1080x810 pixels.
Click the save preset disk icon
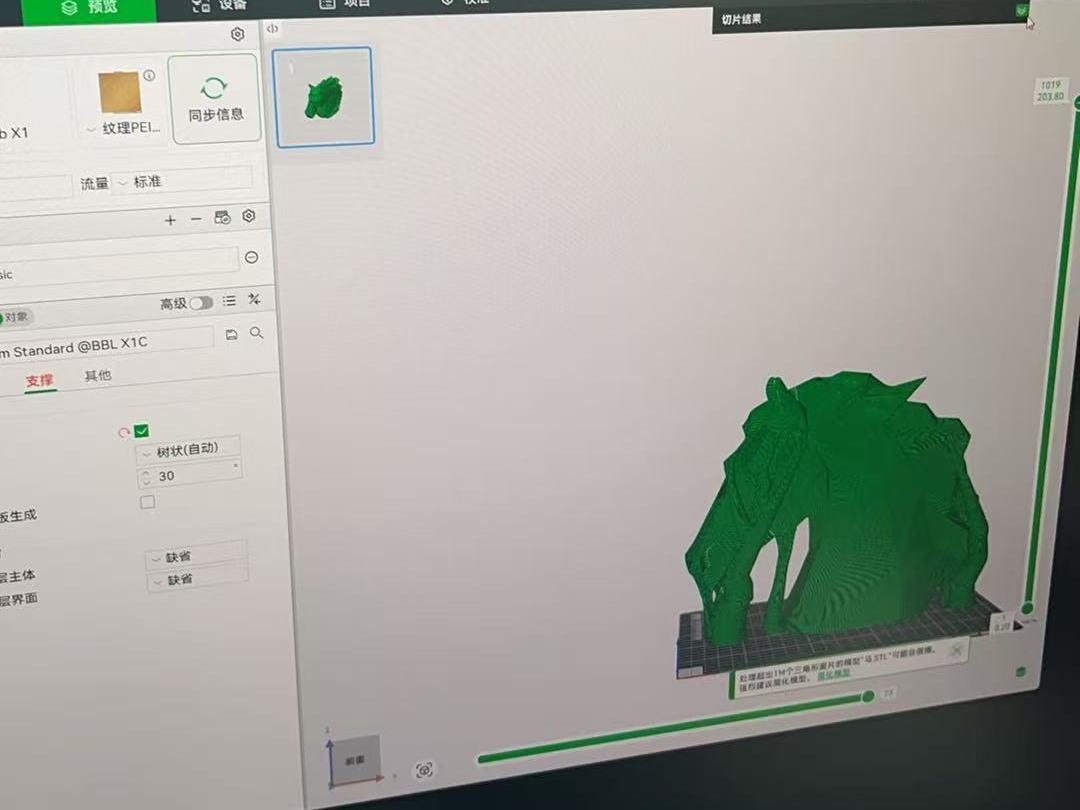coord(232,333)
